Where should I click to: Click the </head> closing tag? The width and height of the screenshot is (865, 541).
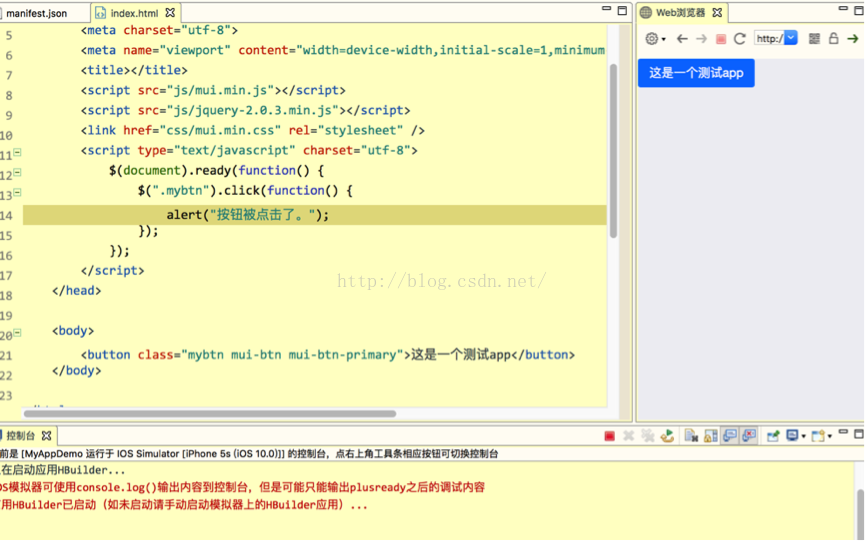coord(77,291)
